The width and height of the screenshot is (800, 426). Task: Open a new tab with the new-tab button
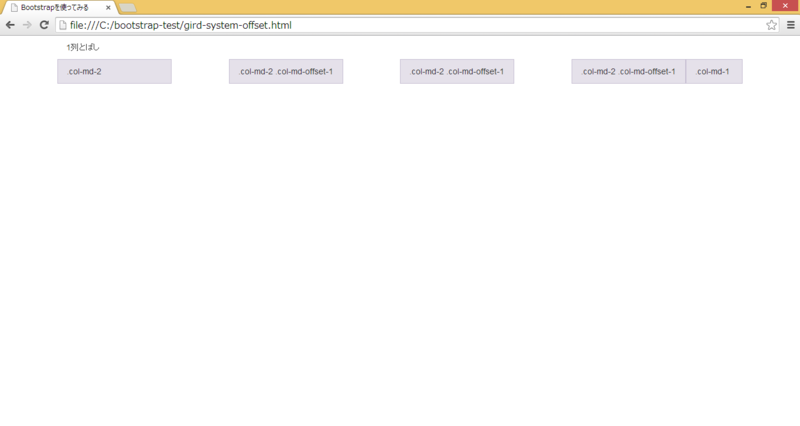click(x=128, y=8)
